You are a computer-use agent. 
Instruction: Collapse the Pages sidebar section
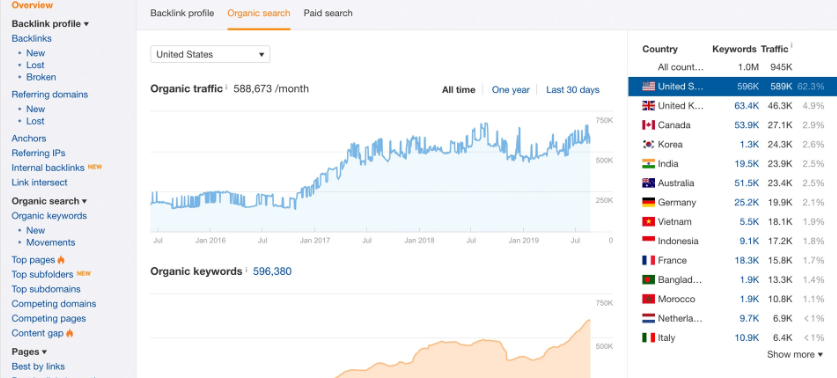(29, 352)
